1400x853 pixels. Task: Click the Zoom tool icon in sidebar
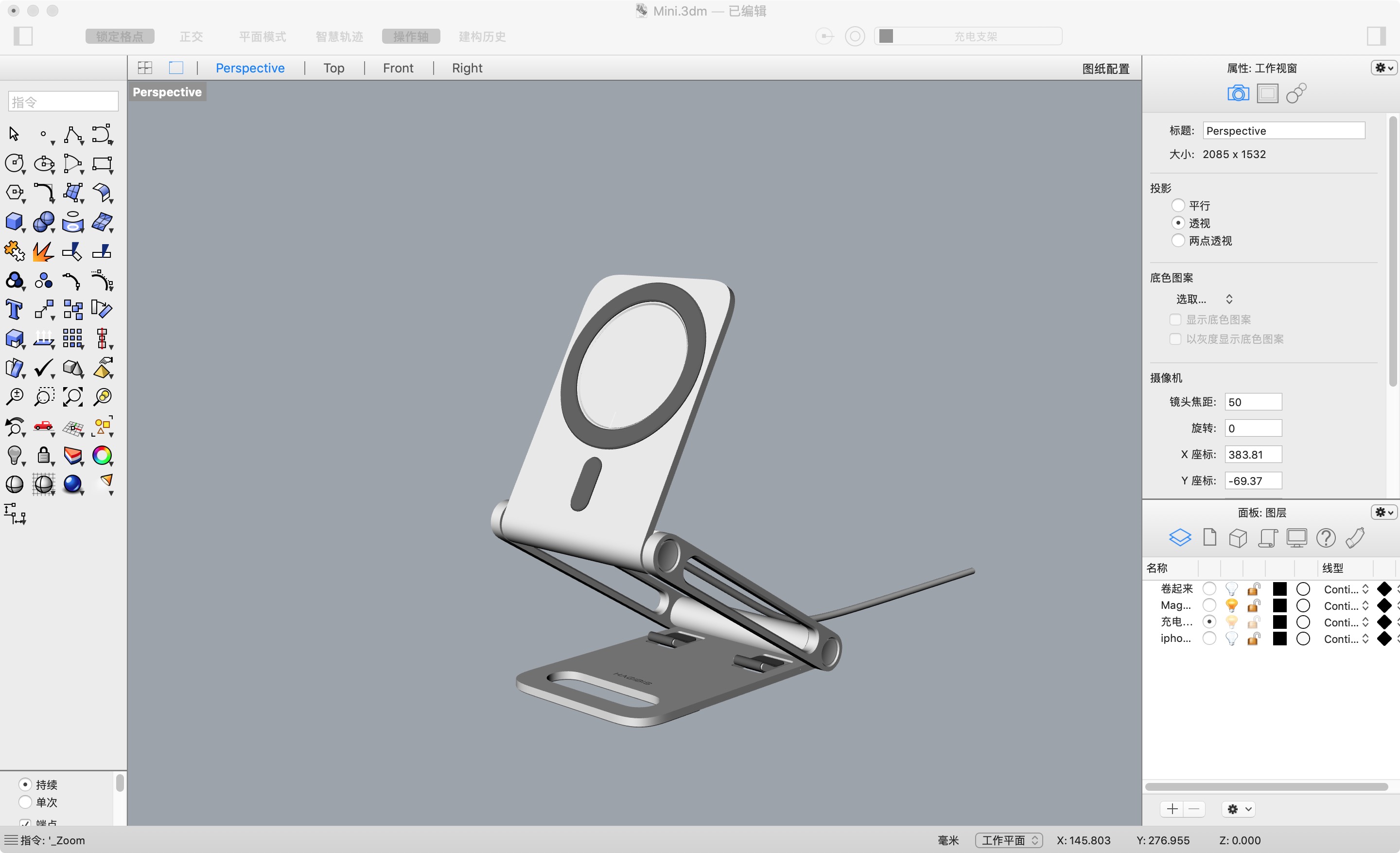15,397
